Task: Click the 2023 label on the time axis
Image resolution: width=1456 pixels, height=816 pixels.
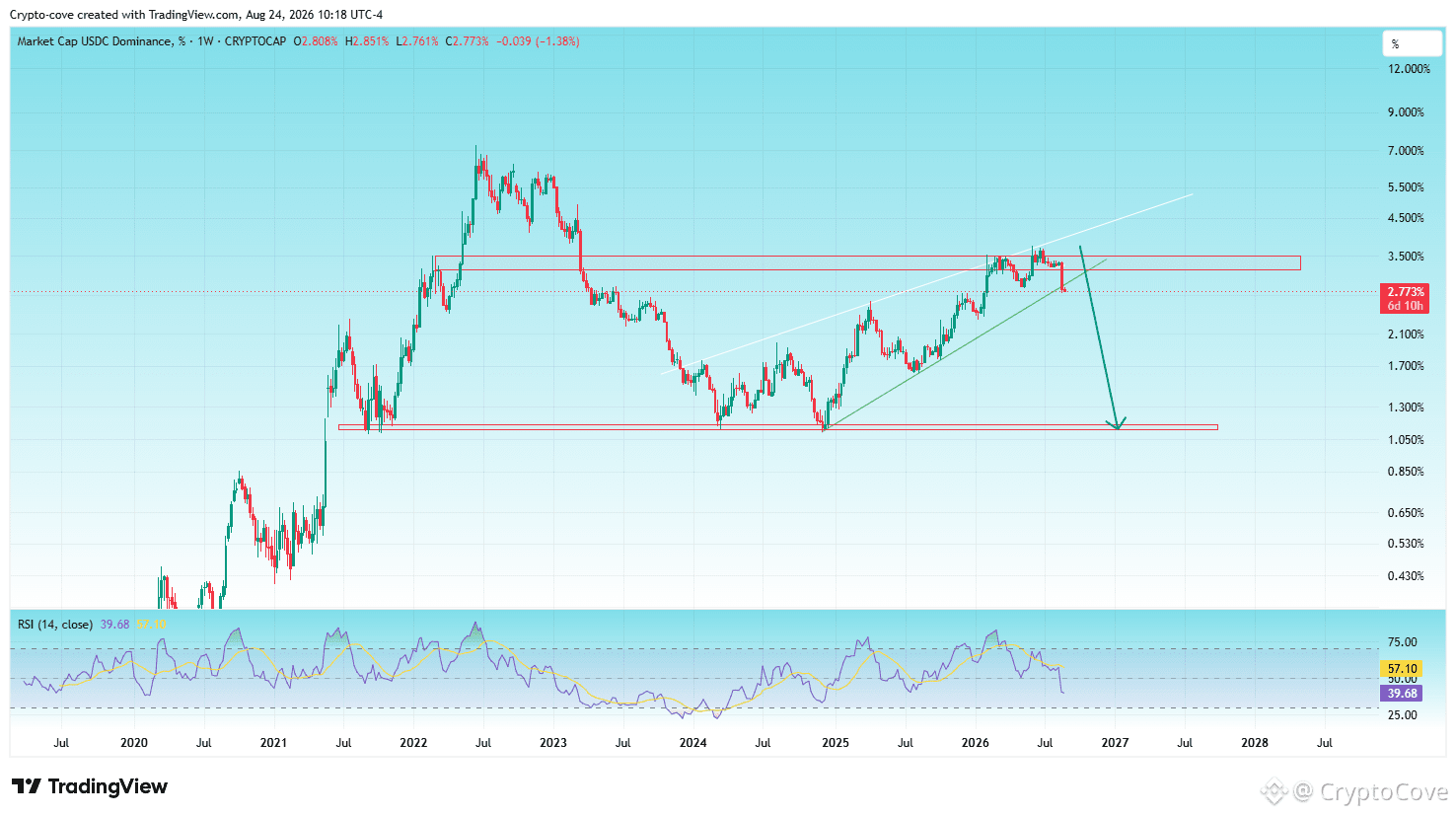Action: (x=553, y=743)
